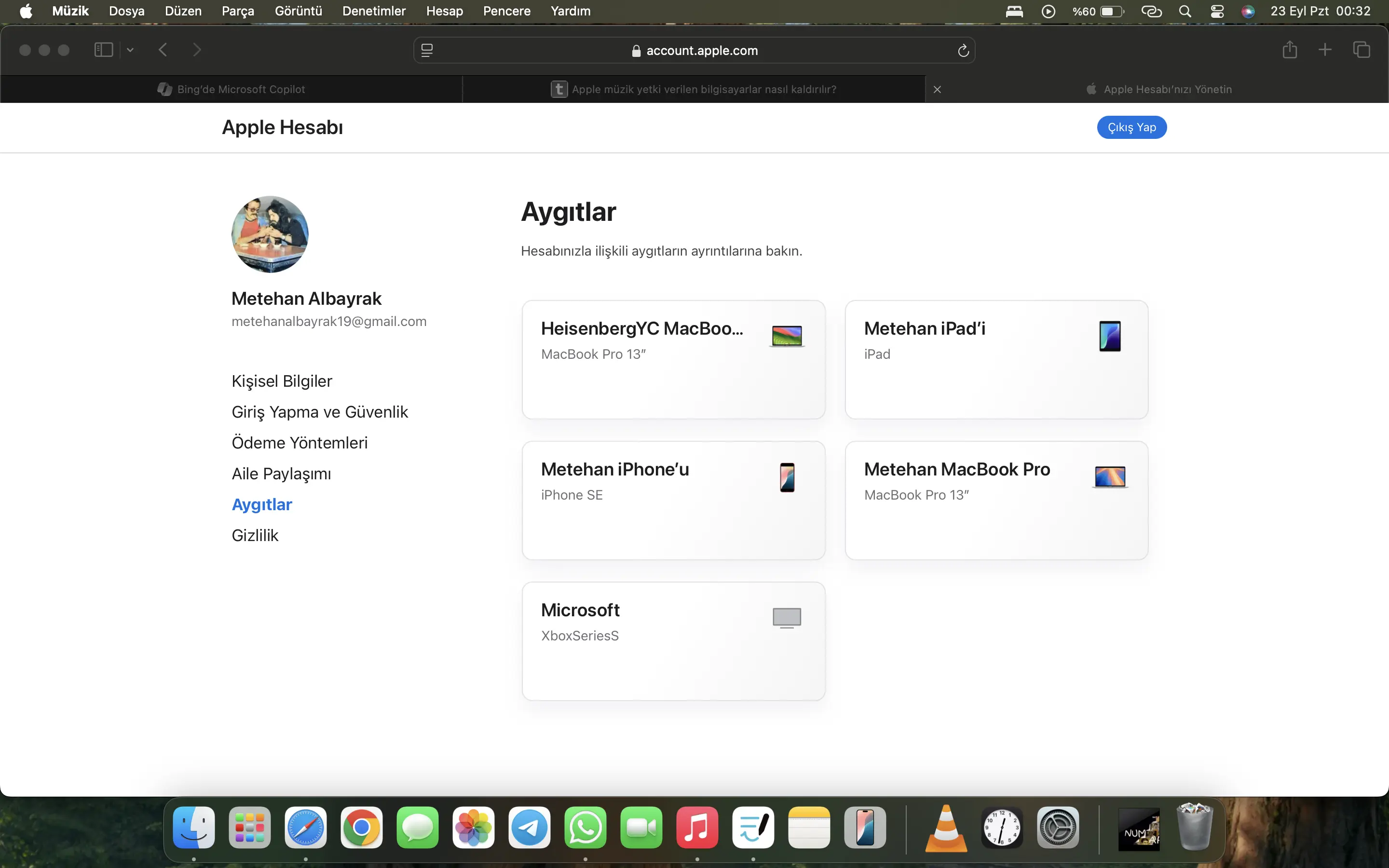Open the Hesap menu
The width and height of the screenshot is (1389, 868).
click(x=444, y=11)
